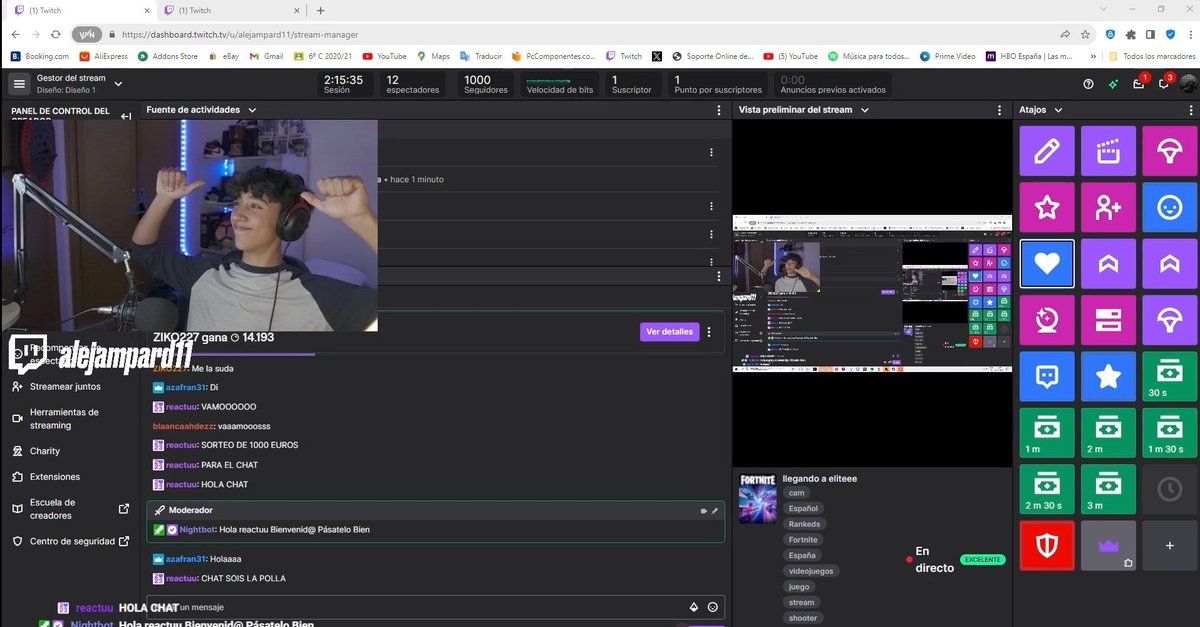Run the 30 s ad shortcut
This screenshot has width=1200, height=627.
1169,377
